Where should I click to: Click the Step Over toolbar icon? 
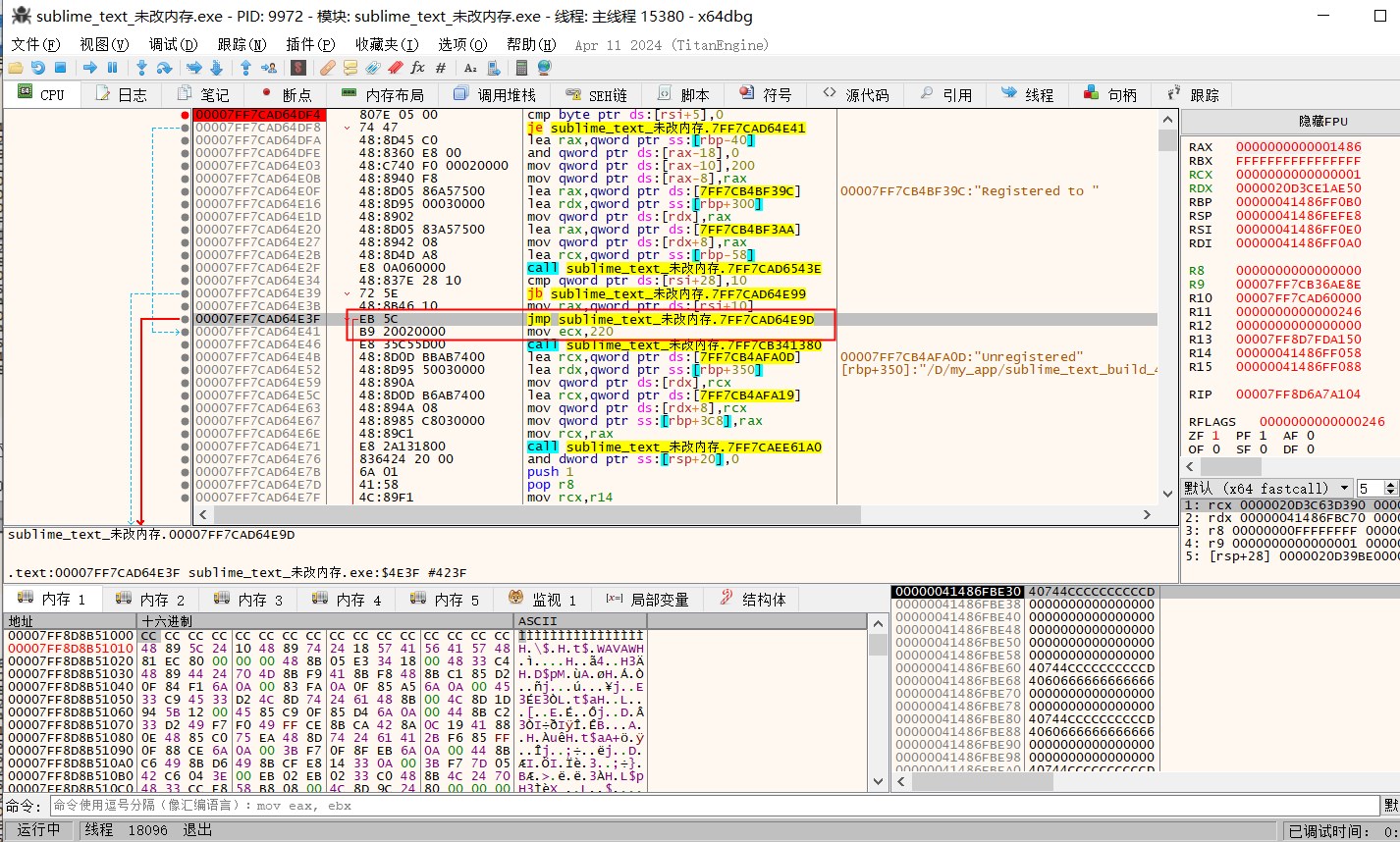tap(164, 68)
